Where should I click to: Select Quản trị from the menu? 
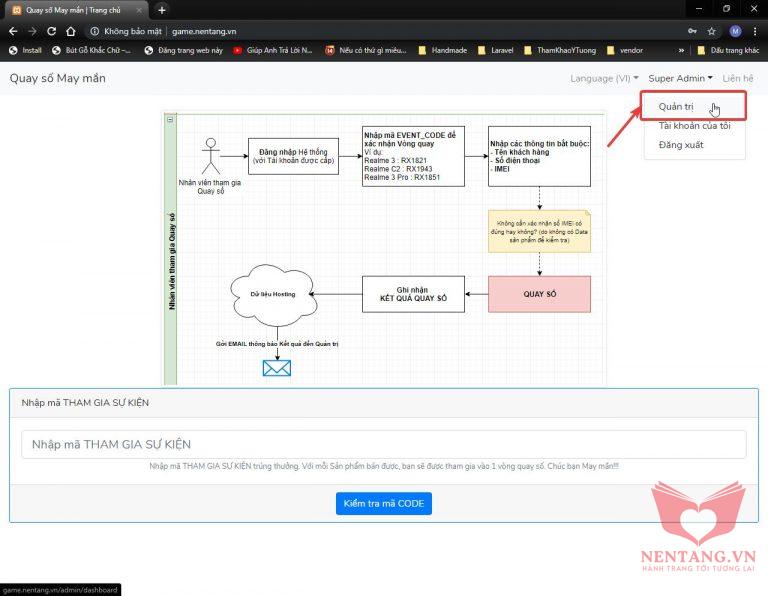[677, 106]
